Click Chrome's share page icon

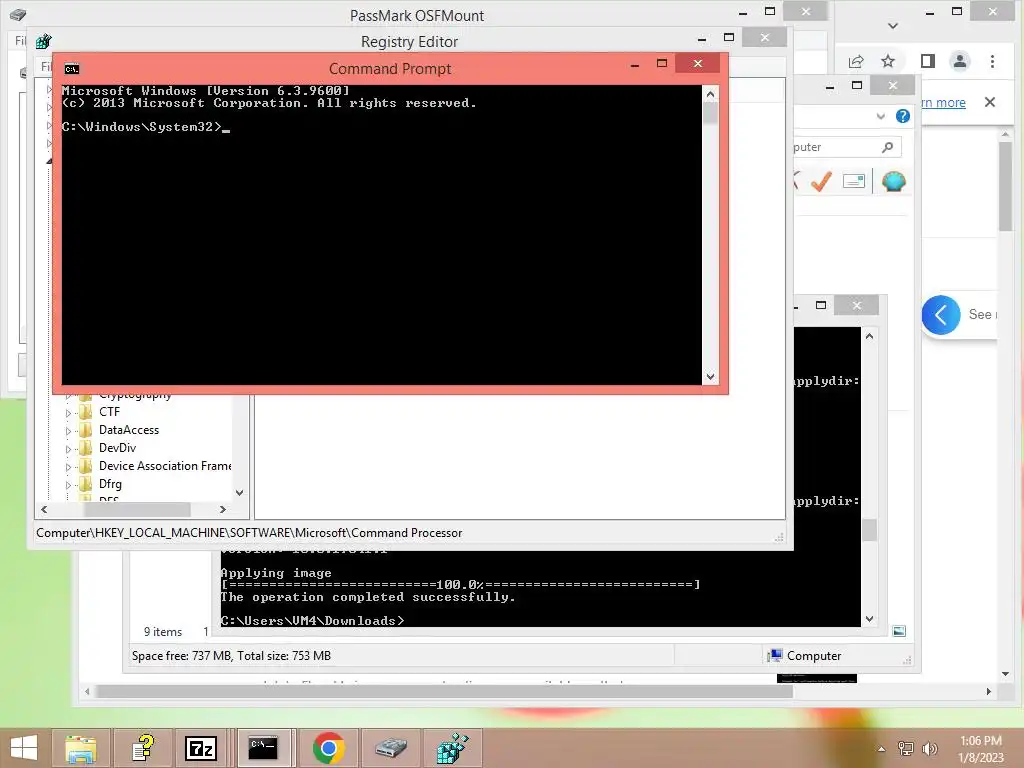coord(856,61)
